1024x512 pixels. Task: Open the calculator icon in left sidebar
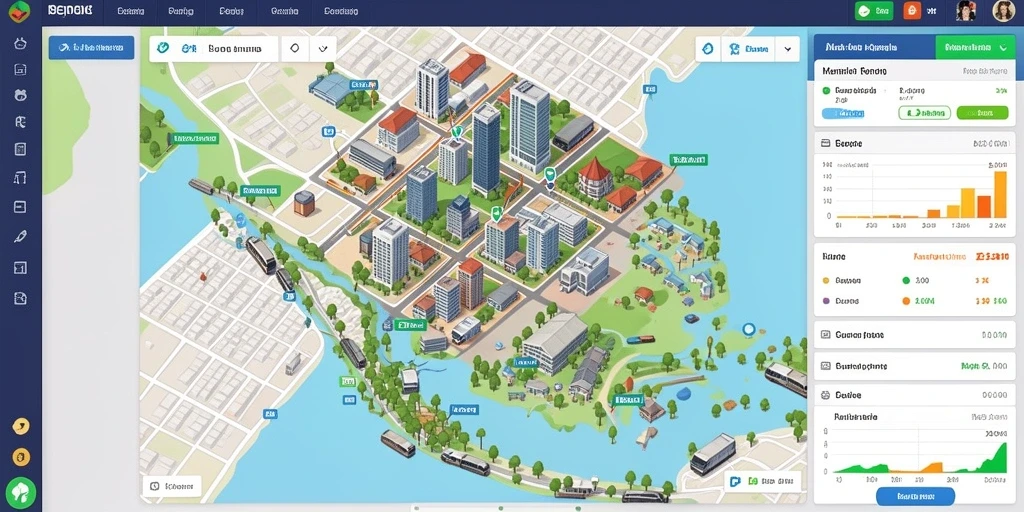point(20,149)
